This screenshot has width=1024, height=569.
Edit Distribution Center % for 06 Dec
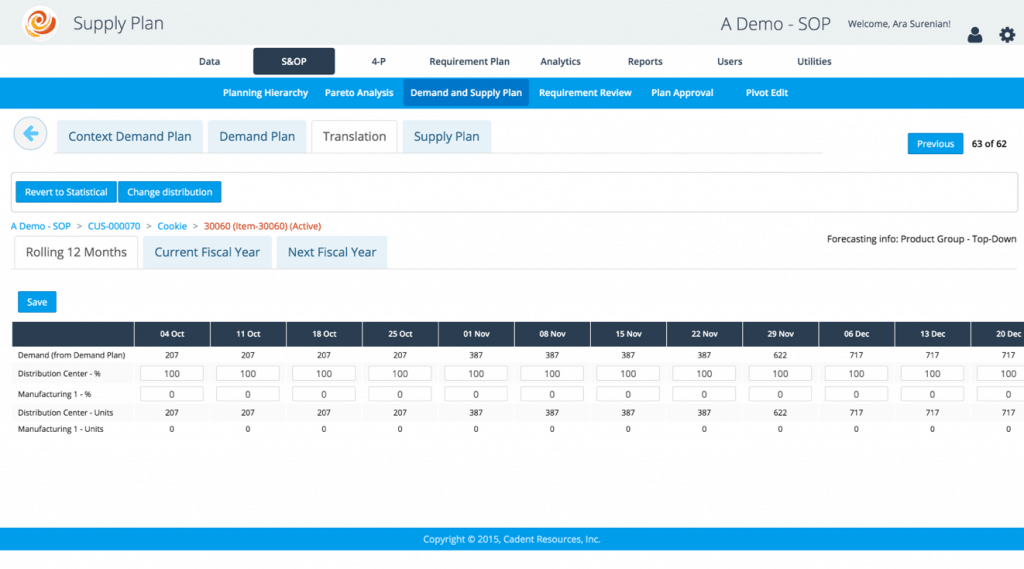(x=856, y=374)
